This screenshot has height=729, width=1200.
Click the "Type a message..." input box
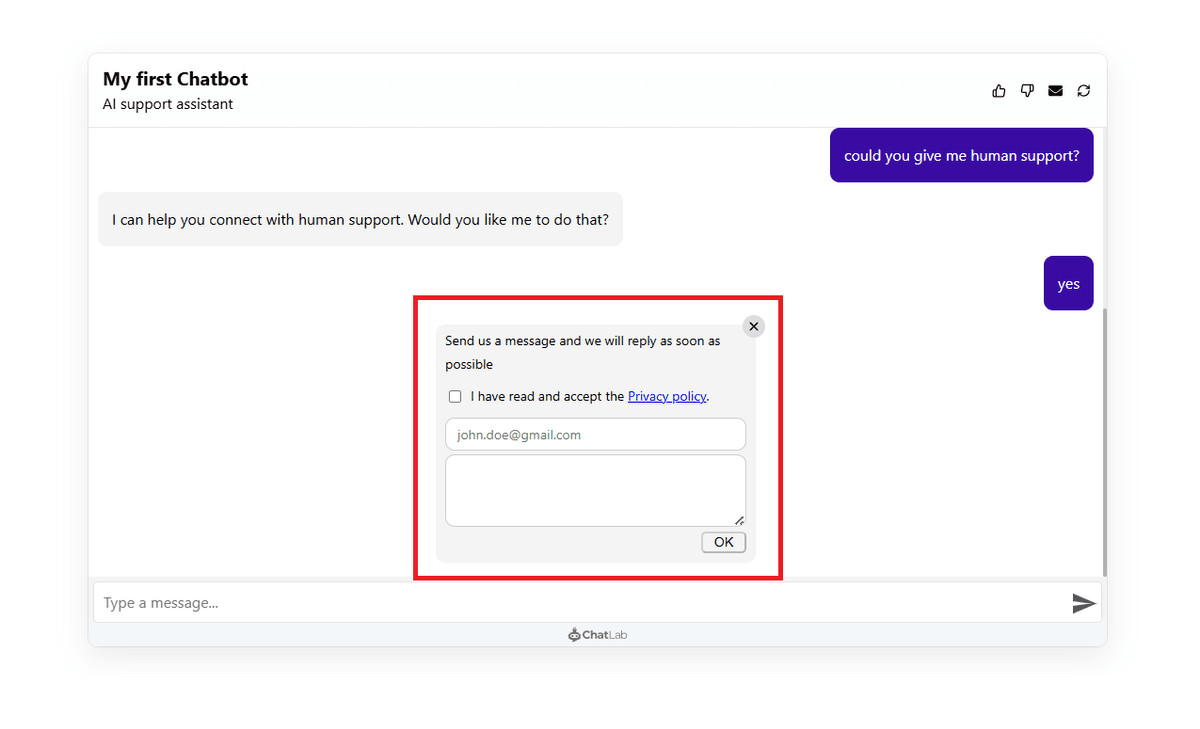(580, 603)
